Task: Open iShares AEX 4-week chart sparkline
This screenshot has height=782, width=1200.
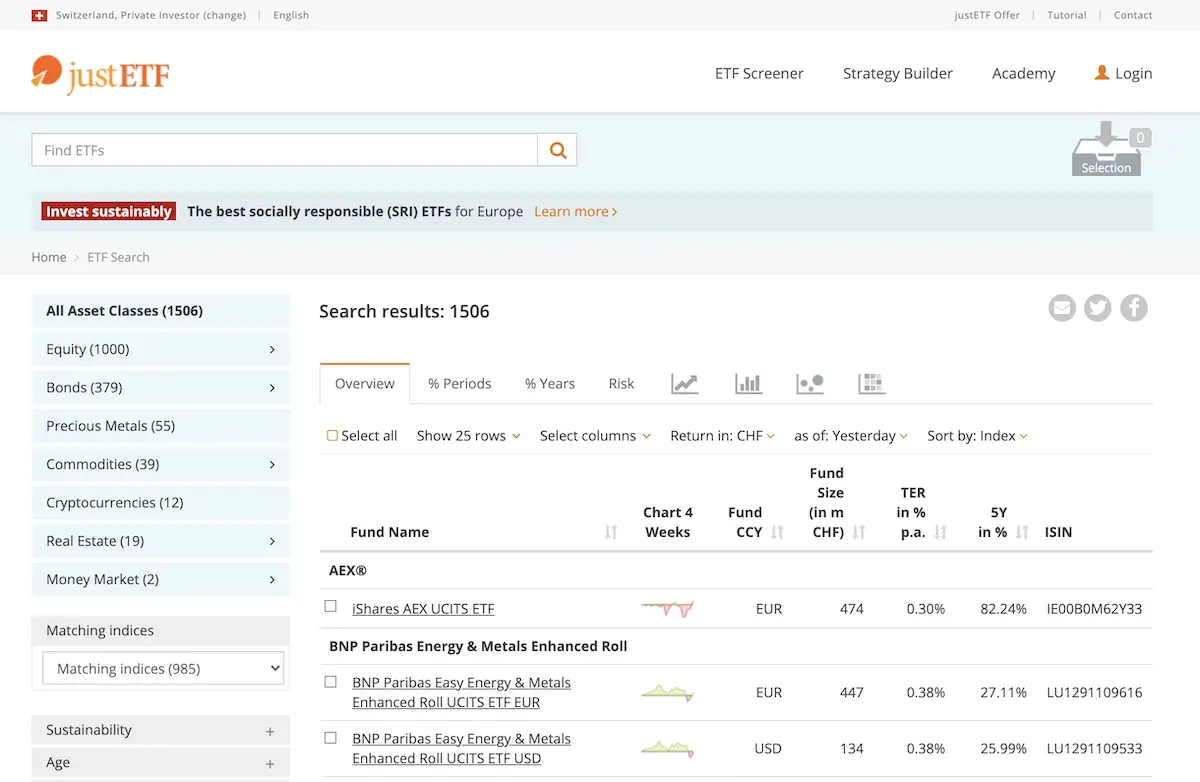Action: (x=667, y=608)
